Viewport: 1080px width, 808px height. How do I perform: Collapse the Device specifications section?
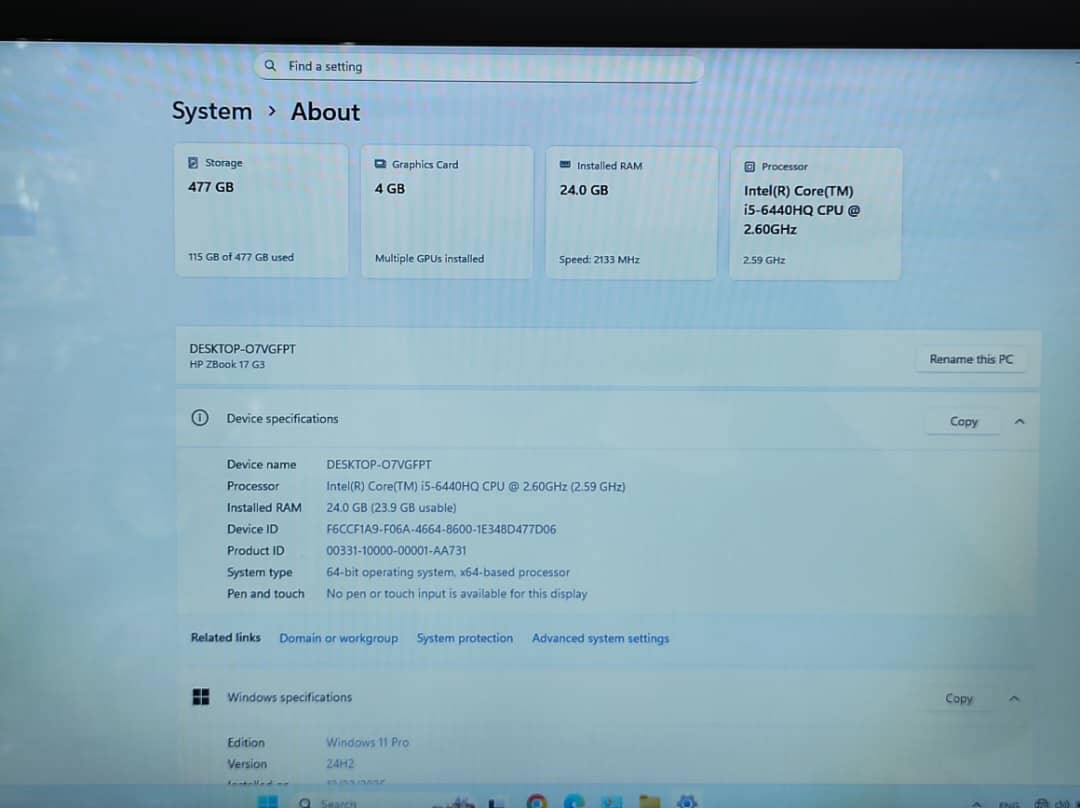tap(1019, 421)
